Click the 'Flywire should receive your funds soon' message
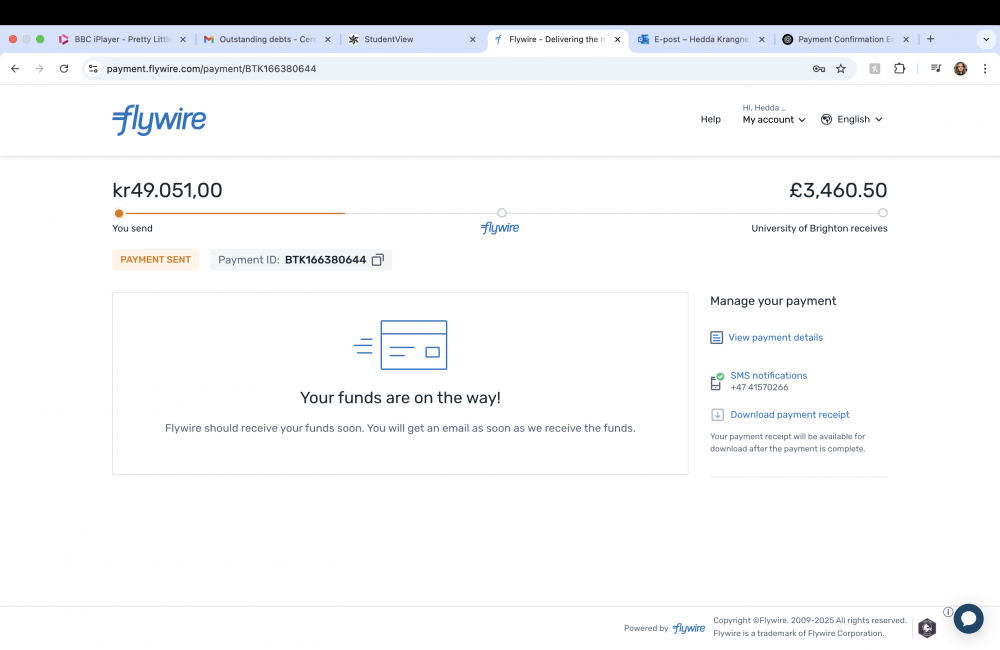The height and width of the screenshot is (650, 1000). 401,428
